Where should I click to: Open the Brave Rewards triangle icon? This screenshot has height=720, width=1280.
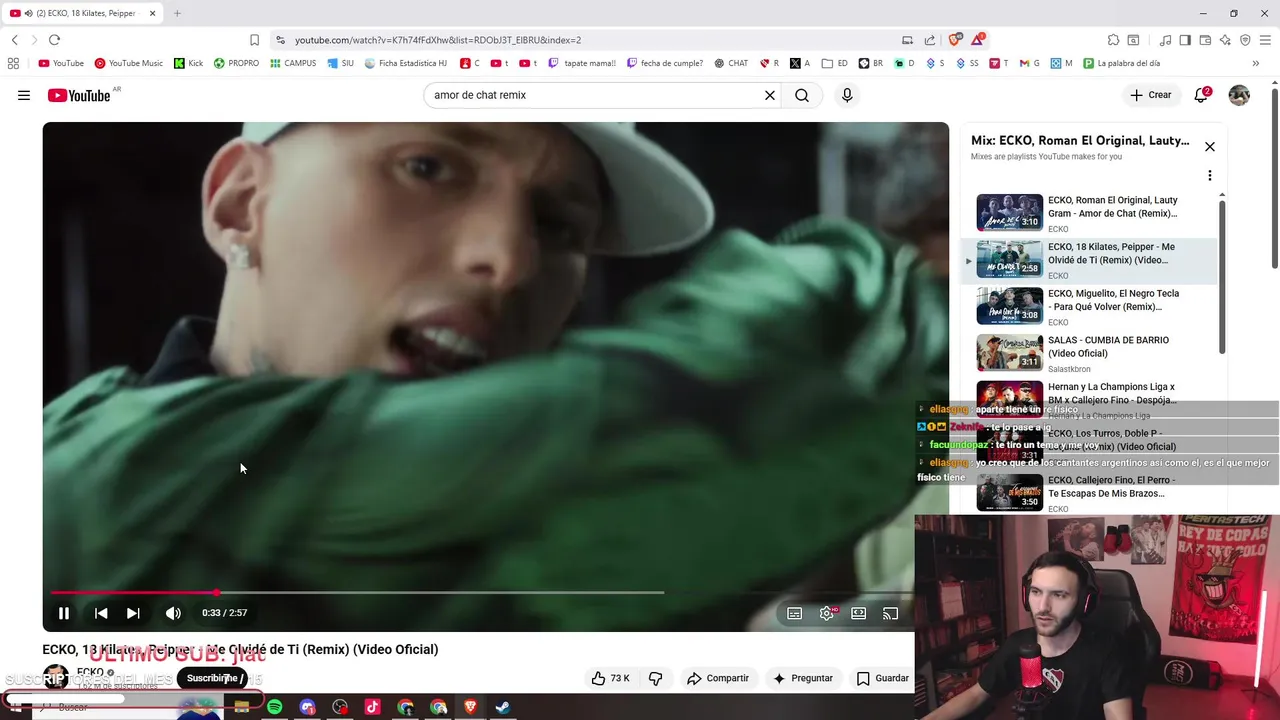[x=978, y=40]
